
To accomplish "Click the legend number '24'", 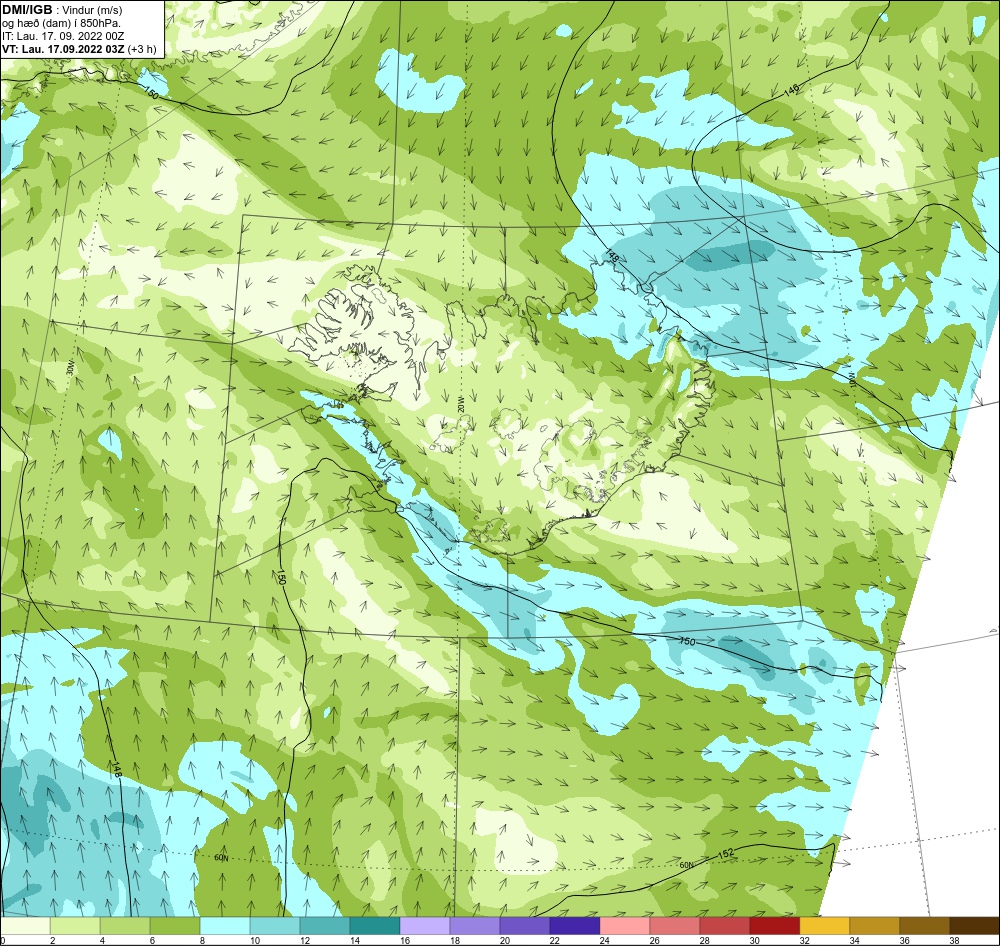I will tap(604, 940).
